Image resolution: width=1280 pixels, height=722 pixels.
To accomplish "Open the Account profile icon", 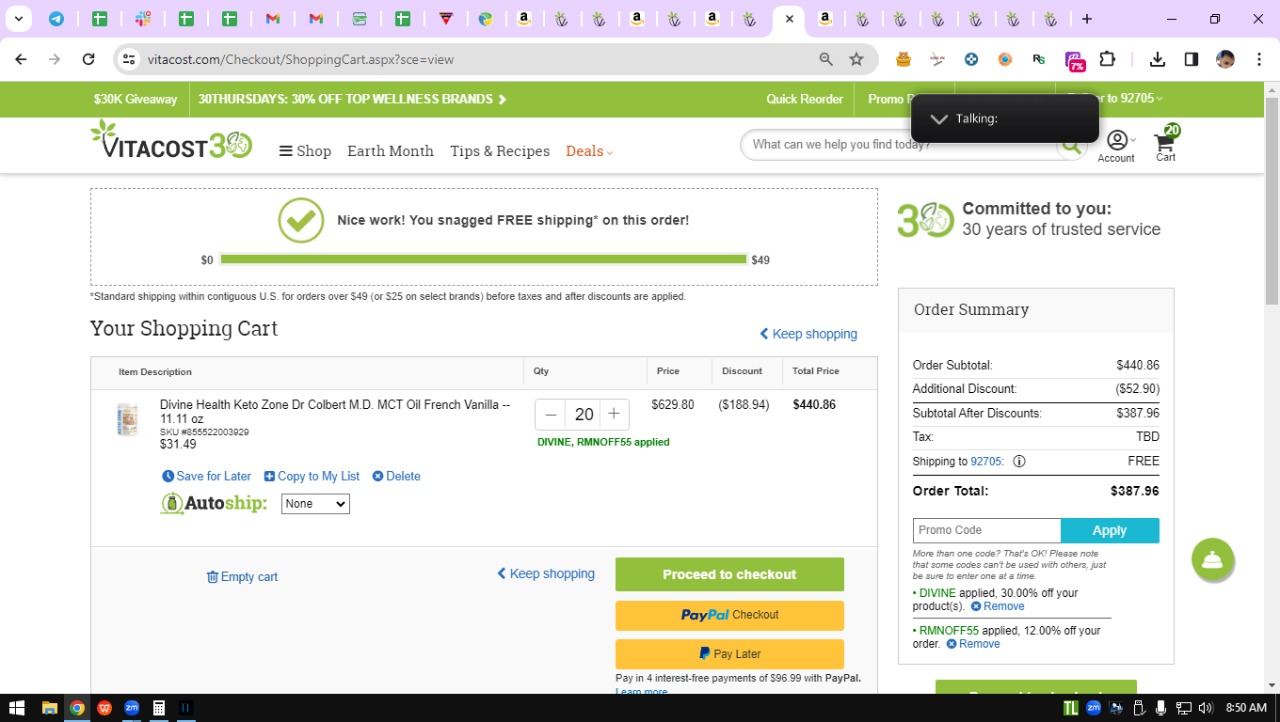I will pyautogui.click(x=1117, y=145).
